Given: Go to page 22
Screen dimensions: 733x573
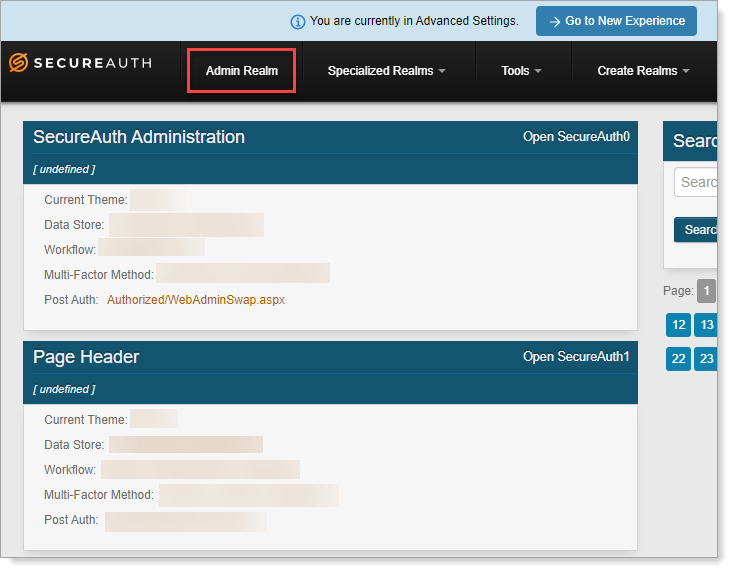Looking at the screenshot, I should [x=678, y=359].
